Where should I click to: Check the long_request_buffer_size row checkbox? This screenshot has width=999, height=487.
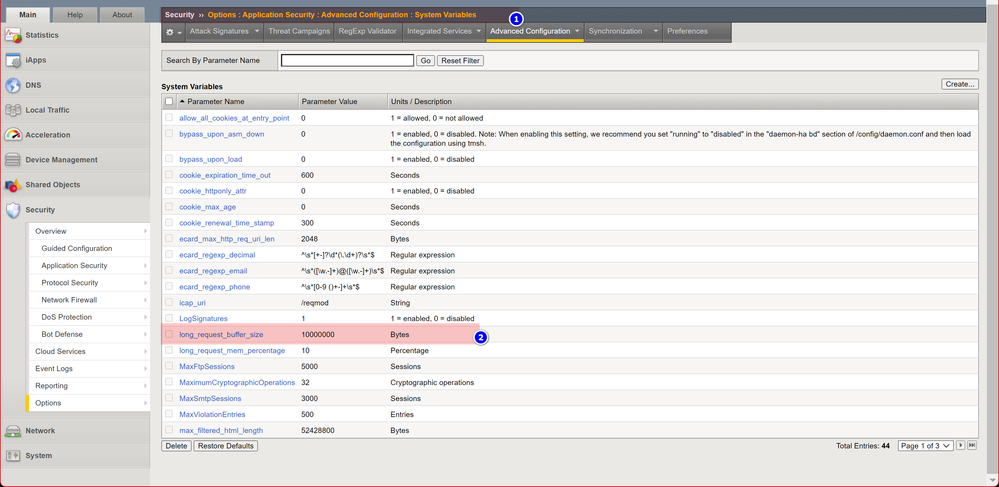(169, 335)
